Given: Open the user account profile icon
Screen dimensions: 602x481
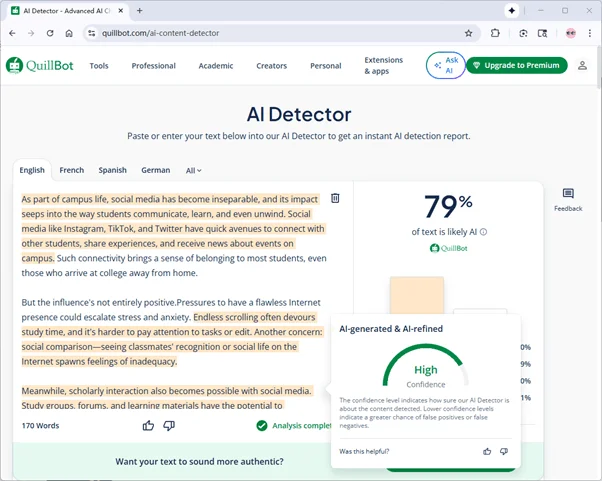Looking at the screenshot, I should coord(582,66).
